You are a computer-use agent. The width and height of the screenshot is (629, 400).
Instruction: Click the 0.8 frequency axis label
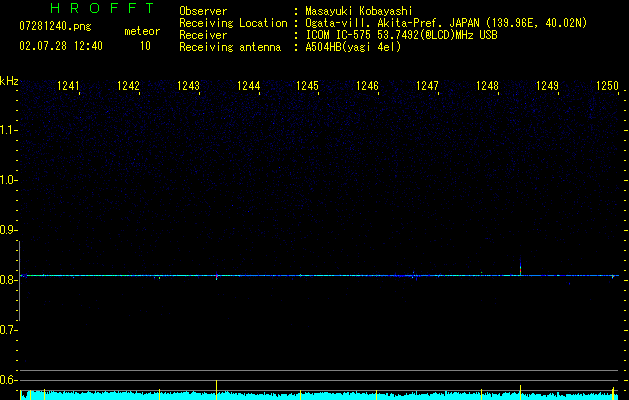8,280
